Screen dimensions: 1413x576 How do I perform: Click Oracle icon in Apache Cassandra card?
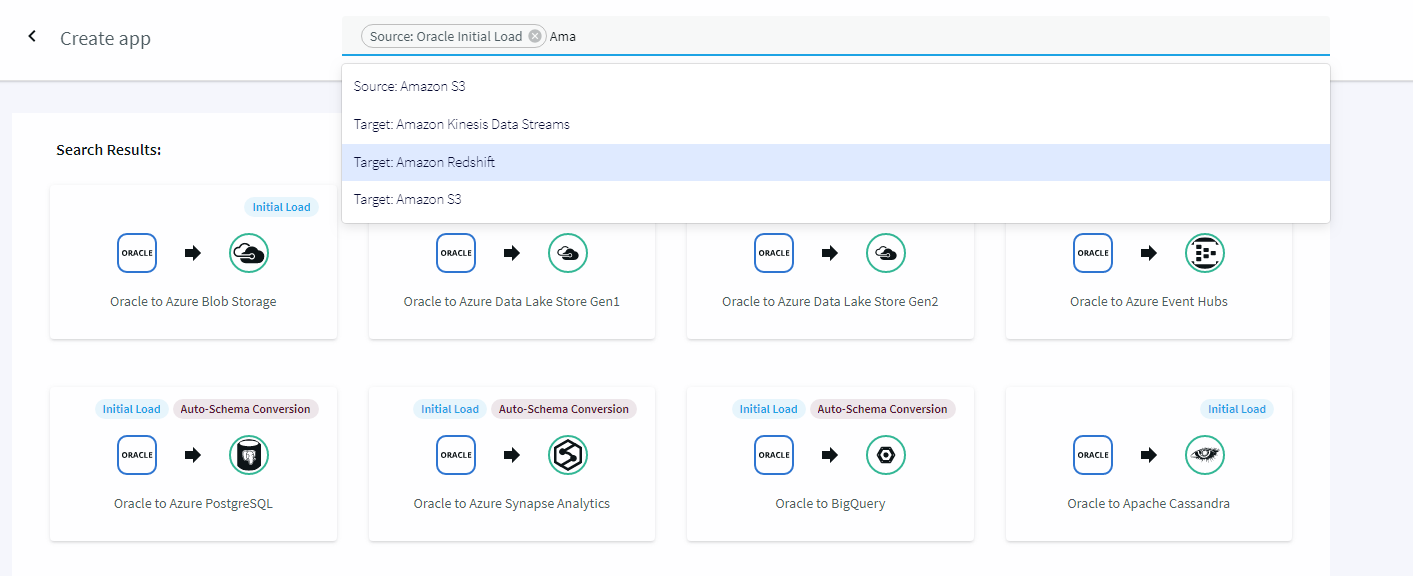[x=1093, y=455]
